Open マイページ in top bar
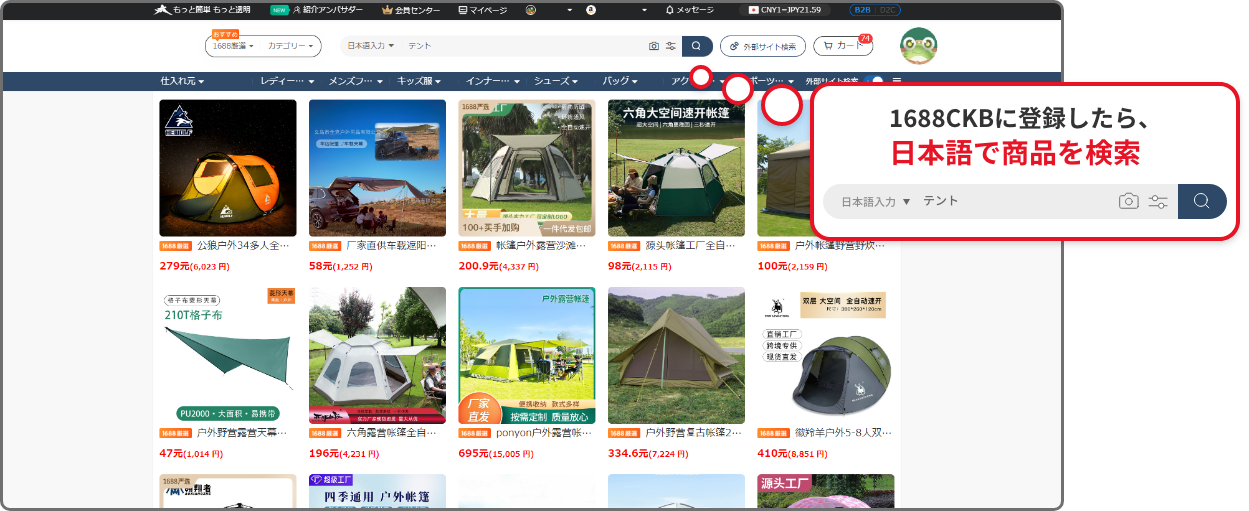This screenshot has height=511, width=1249. (x=482, y=10)
